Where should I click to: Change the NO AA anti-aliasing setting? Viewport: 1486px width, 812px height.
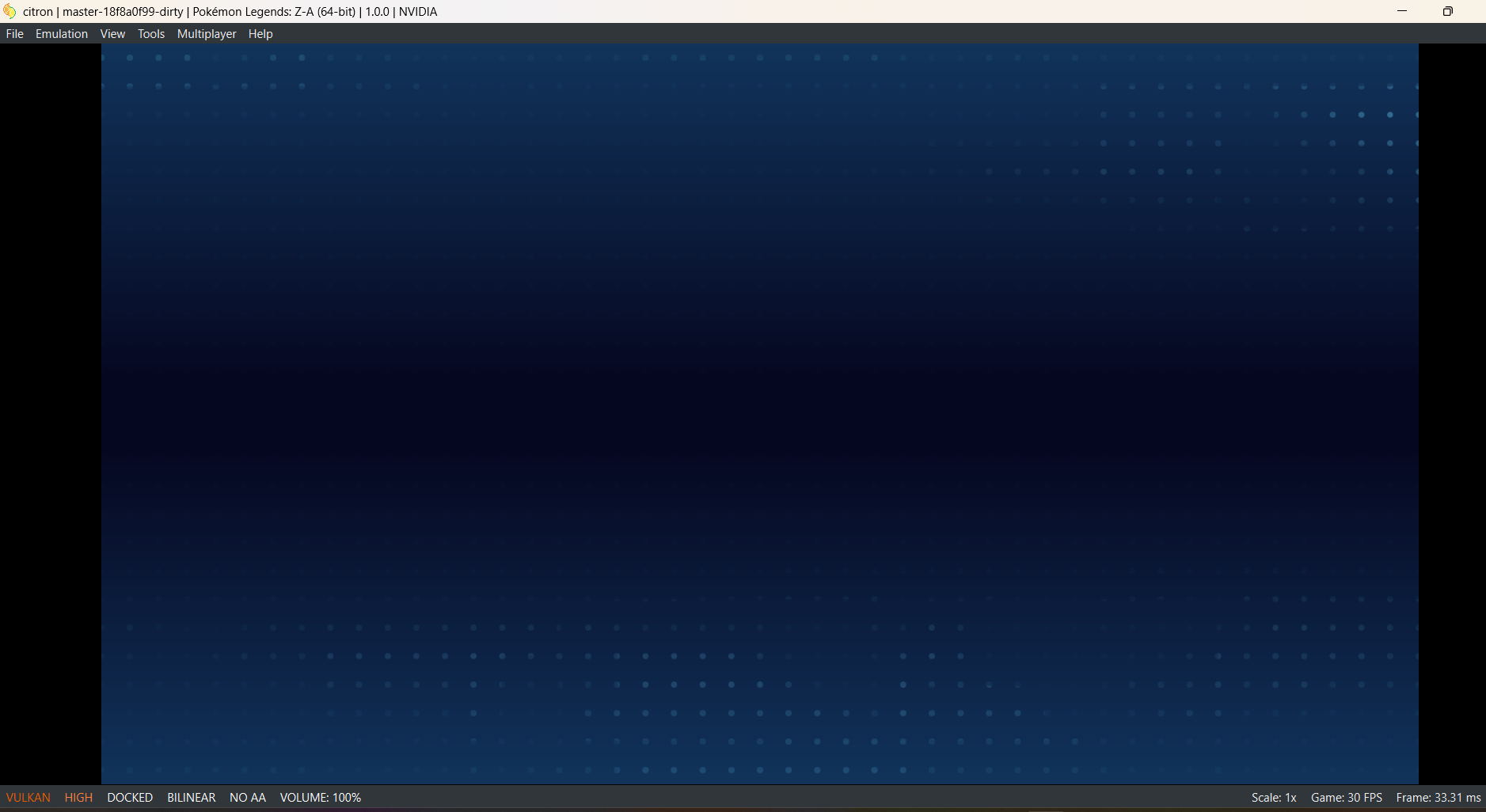pyautogui.click(x=248, y=798)
